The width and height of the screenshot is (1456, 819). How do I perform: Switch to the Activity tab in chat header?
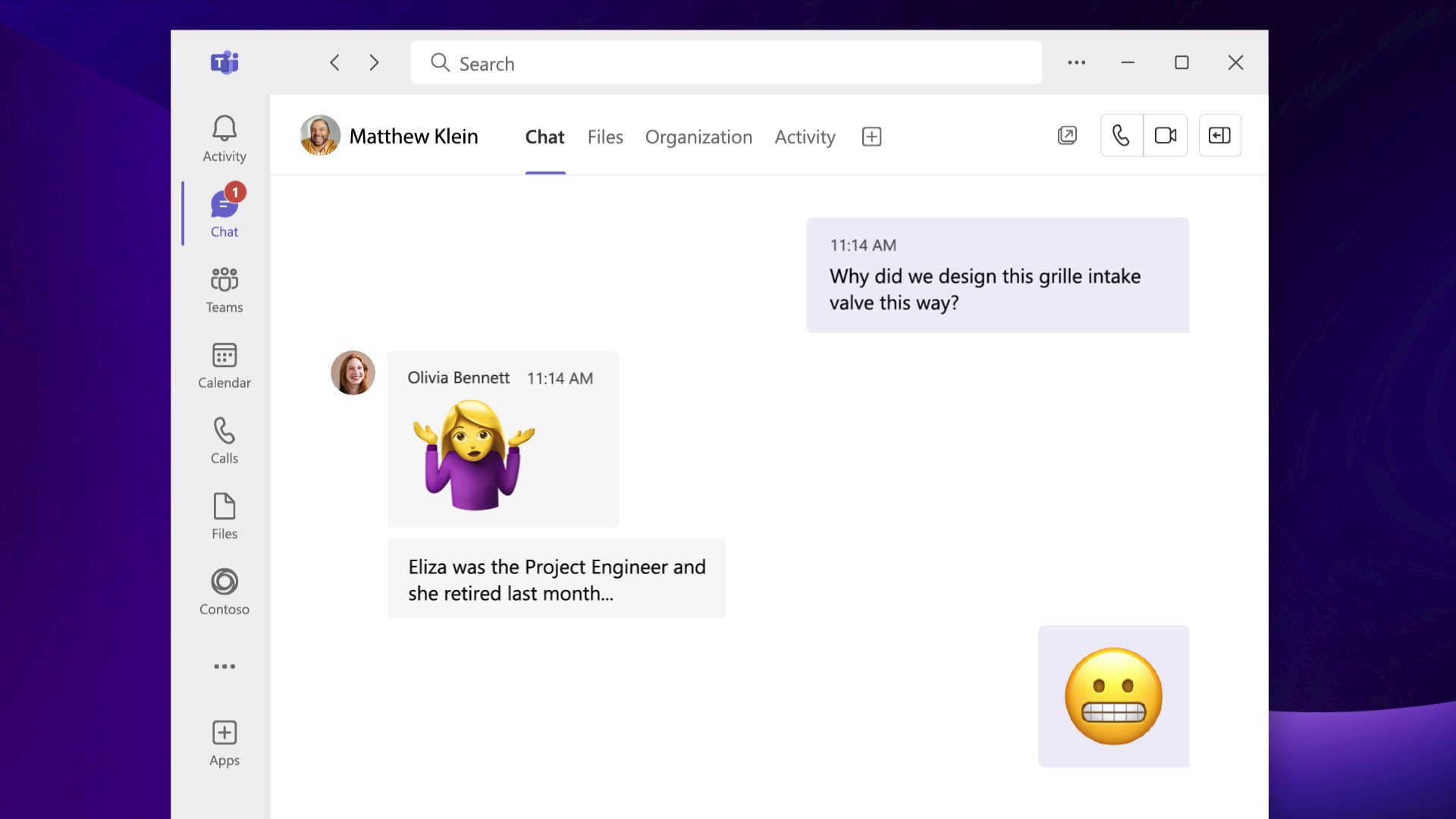(x=805, y=137)
